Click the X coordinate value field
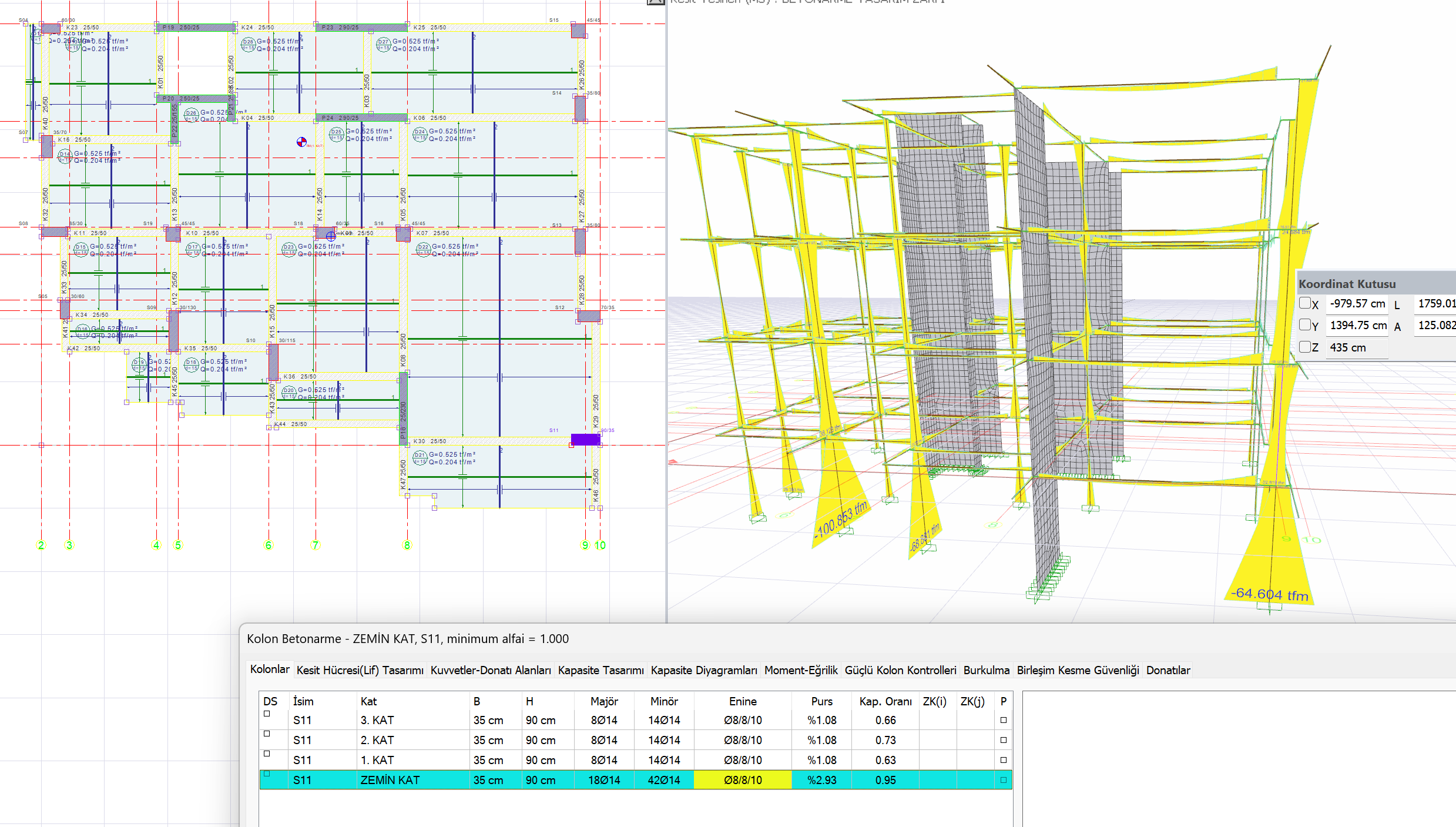Screen dimensions: 1456x827 tap(1357, 303)
